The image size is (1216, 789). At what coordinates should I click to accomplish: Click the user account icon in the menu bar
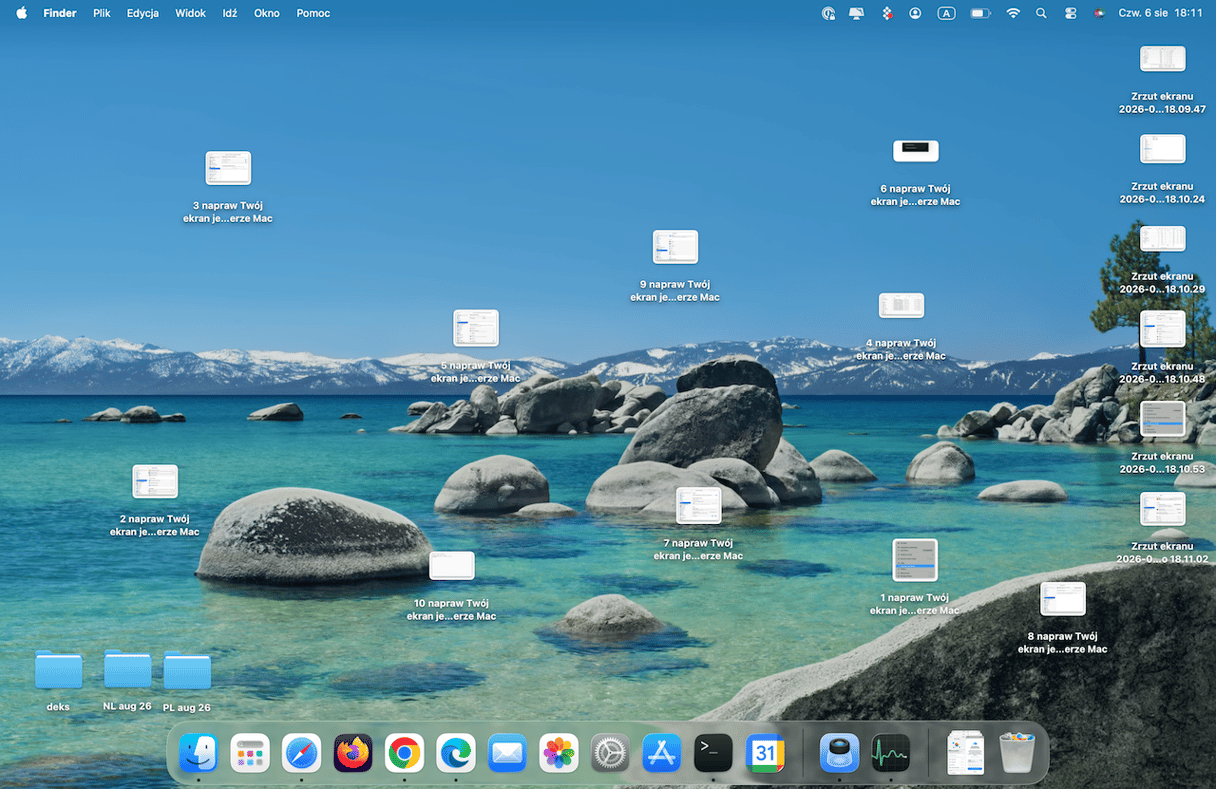[915, 13]
